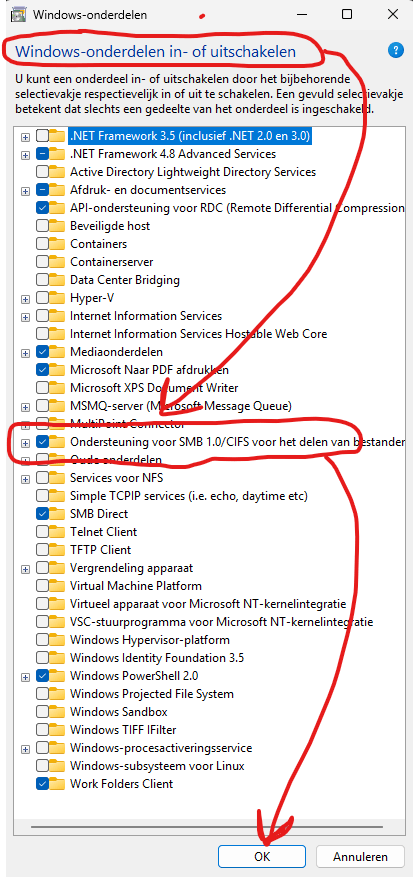Confirm changes with the OK button

[262, 856]
